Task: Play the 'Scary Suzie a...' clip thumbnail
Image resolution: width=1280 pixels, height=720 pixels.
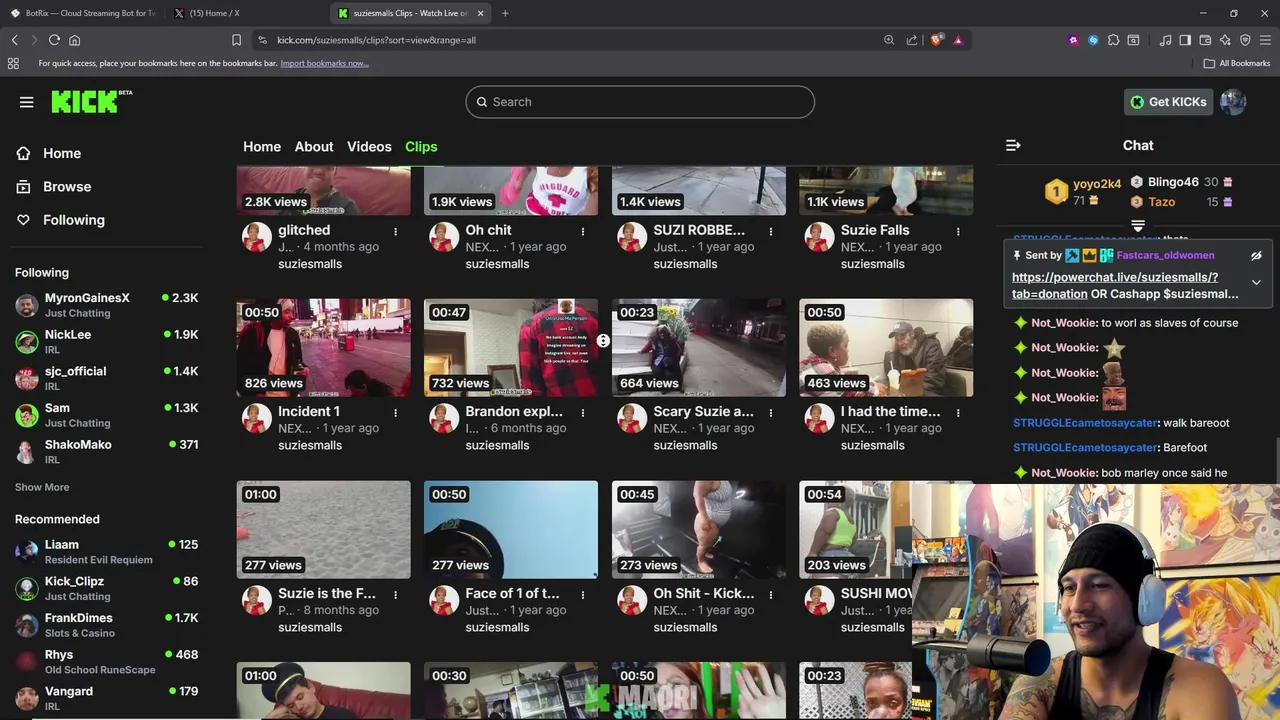Action: point(698,347)
